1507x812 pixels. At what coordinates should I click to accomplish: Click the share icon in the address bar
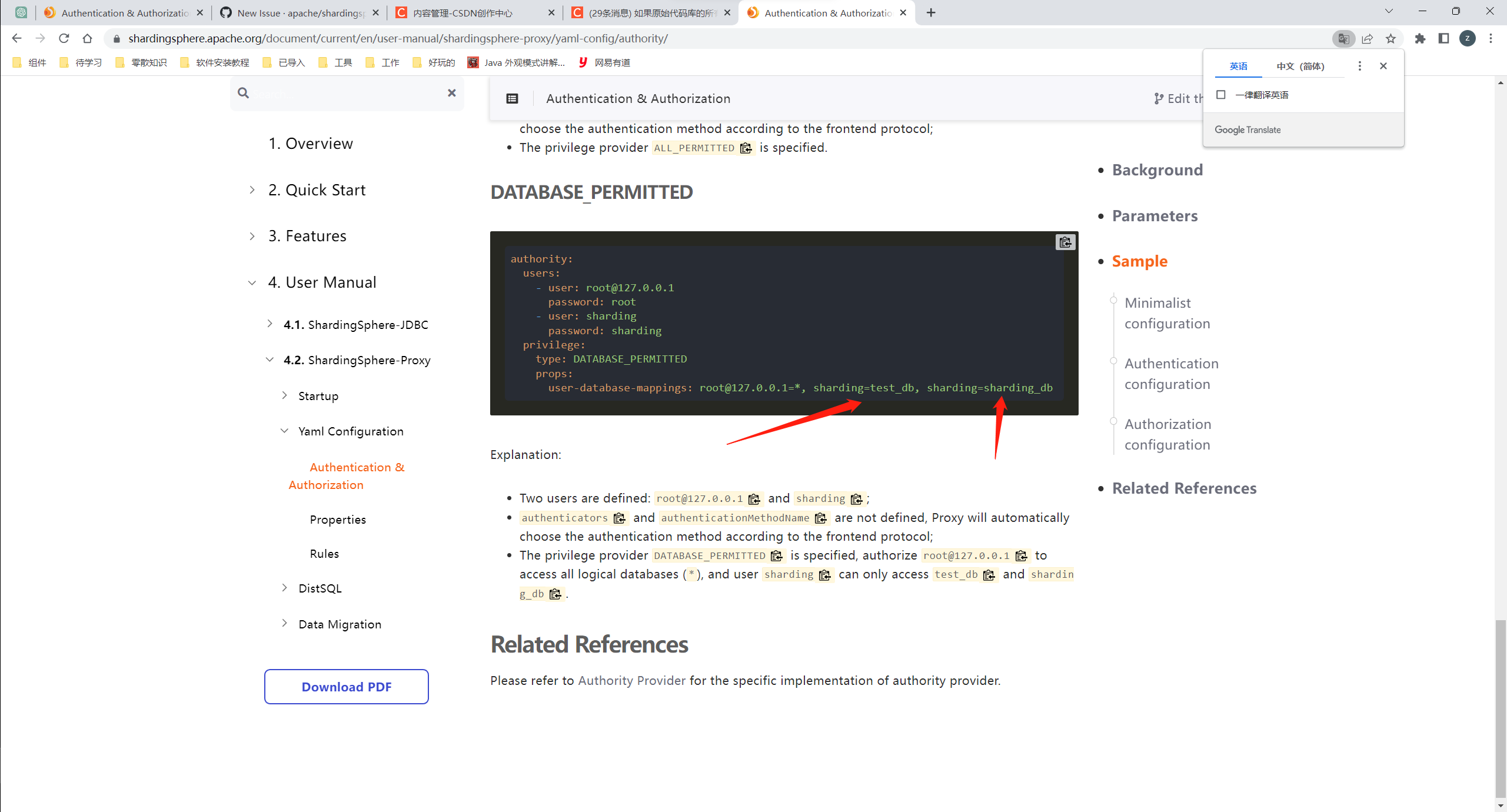(x=1368, y=38)
